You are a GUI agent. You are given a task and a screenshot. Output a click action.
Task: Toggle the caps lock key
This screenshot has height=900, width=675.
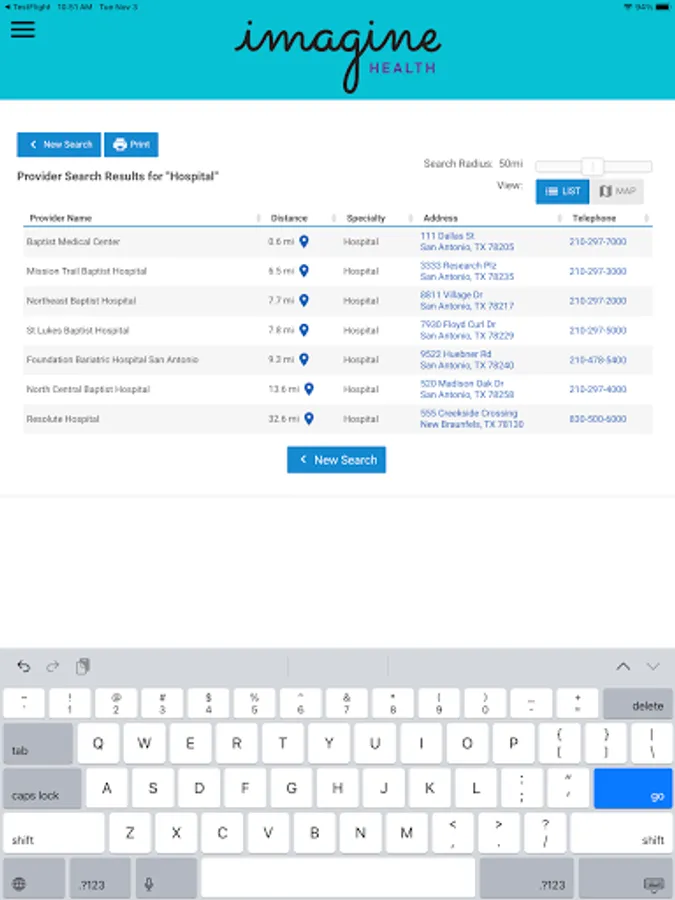tap(42, 788)
